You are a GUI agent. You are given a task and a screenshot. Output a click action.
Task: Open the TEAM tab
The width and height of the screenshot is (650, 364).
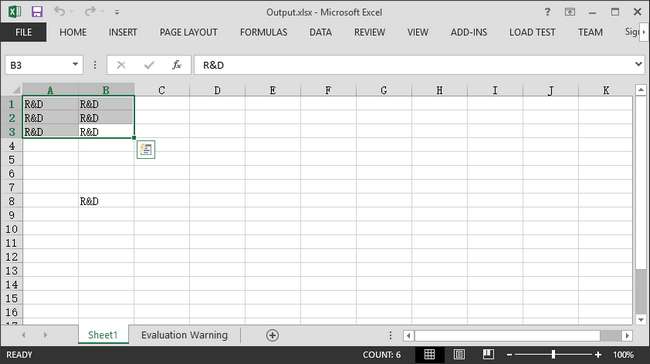[590, 32]
